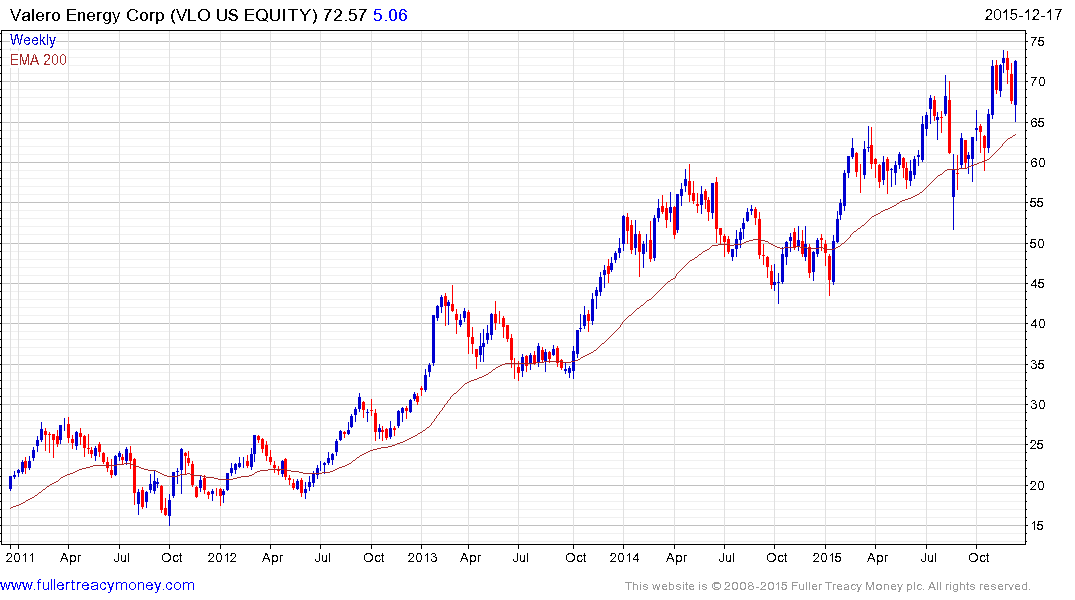This screenshot has width=1075, height=600.
Task: Click the Valero Energy Corp chart title
Action: pyautogui.click(x=164, y=15)
